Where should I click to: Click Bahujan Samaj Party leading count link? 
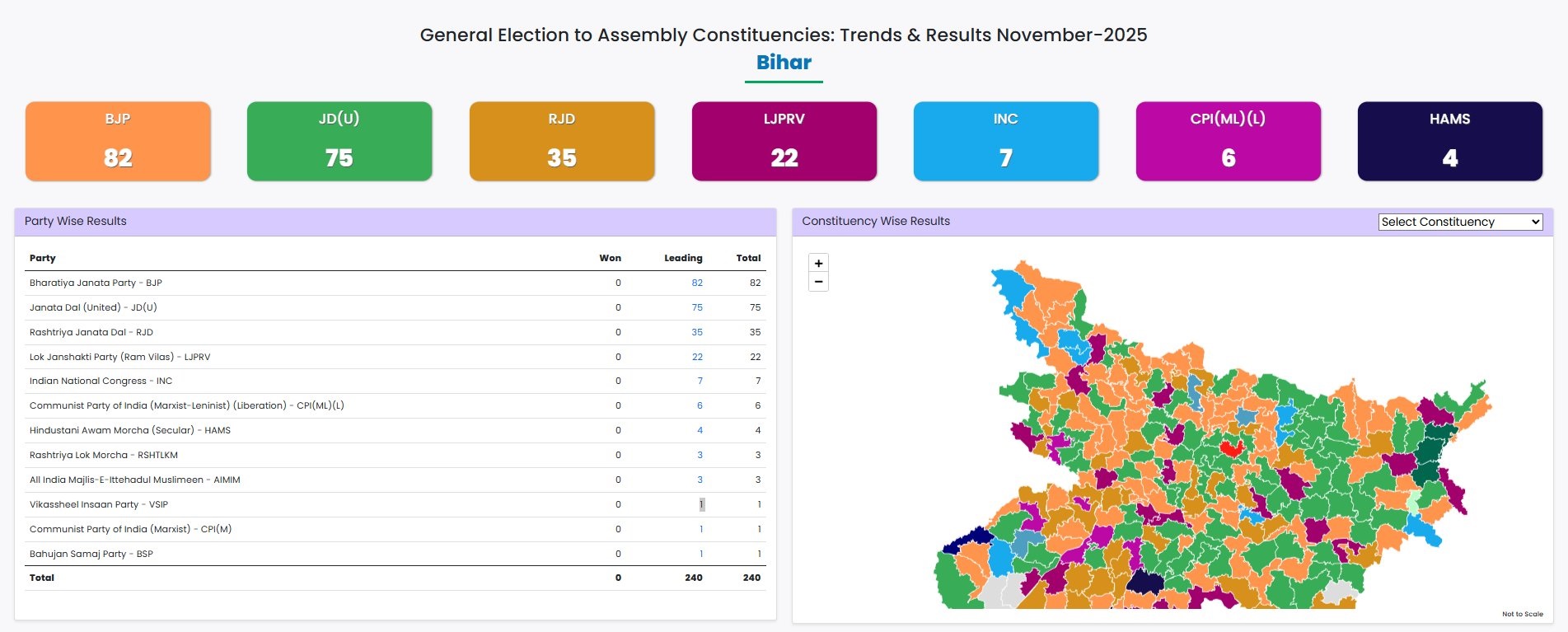[x=701, y=554]
